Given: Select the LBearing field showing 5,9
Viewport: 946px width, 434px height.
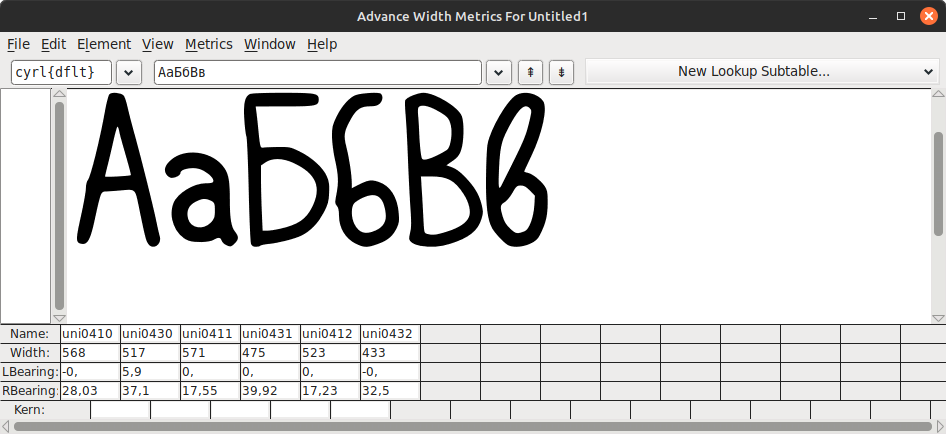Looking at the screenshot, I should [150, 372].
